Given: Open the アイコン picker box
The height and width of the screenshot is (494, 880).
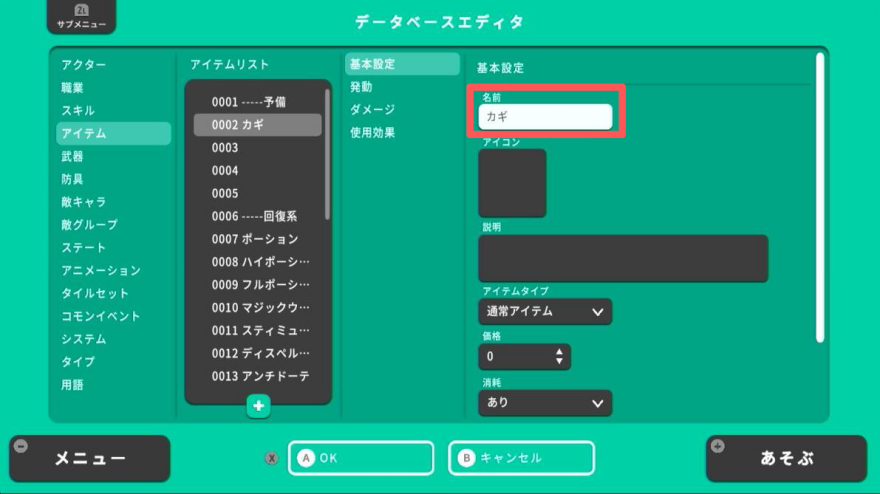Looking at the screenshot, I should pos(512,183).
